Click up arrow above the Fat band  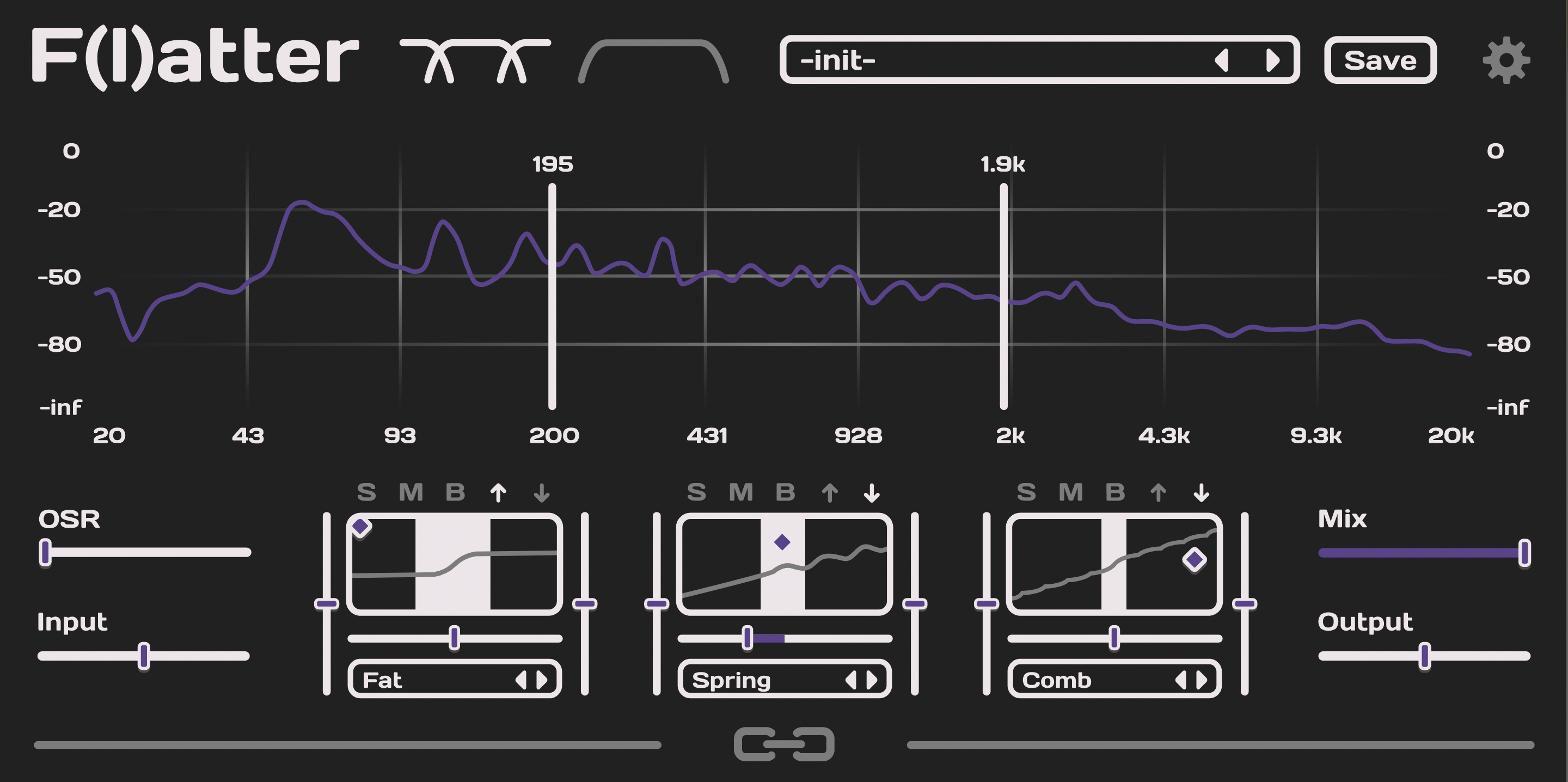click(x=498, y=492)
